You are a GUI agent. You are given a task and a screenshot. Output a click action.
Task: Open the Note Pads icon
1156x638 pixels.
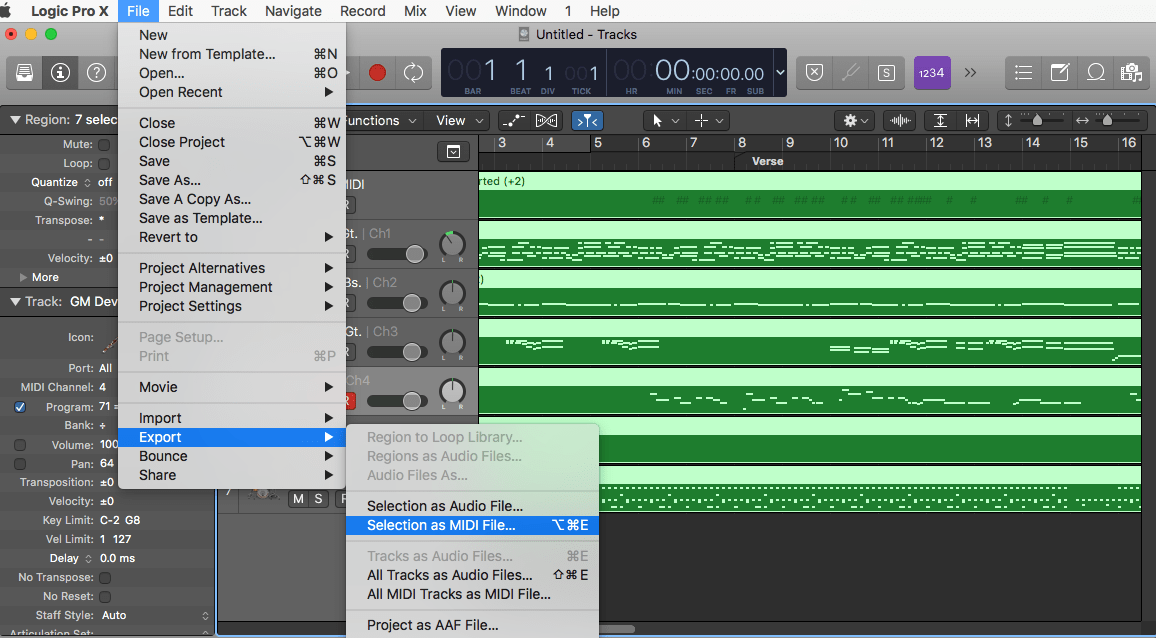click(x=1059, y=72)
